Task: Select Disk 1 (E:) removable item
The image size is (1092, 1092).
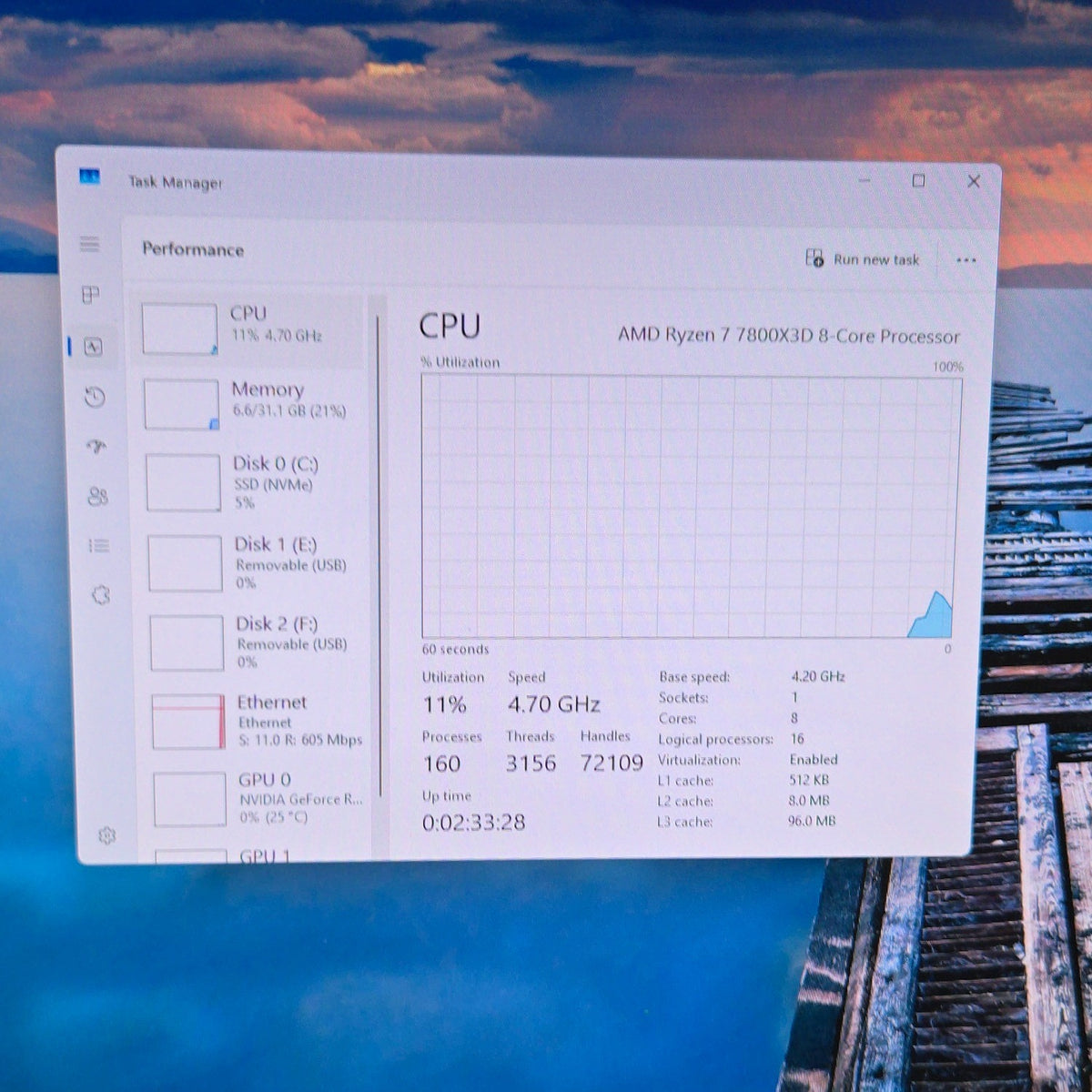Action: click(252, 563)
